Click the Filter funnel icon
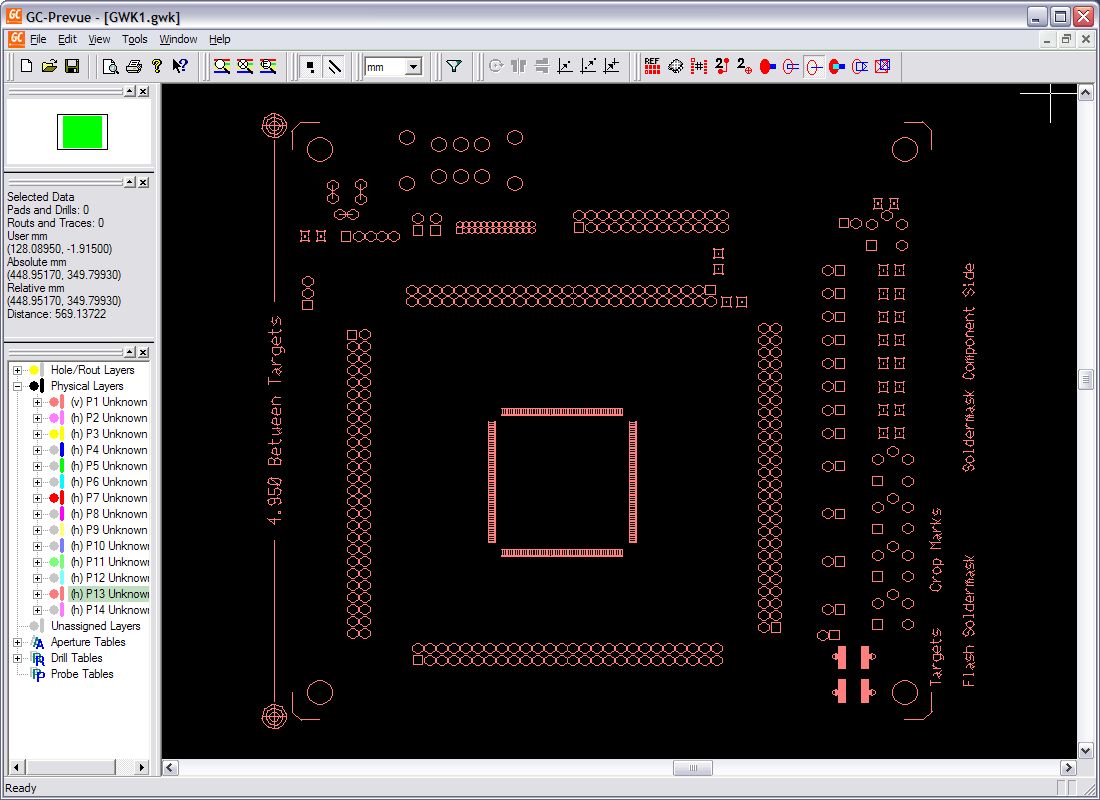Viewport: 1100px width, 800px height. (454, 66)
